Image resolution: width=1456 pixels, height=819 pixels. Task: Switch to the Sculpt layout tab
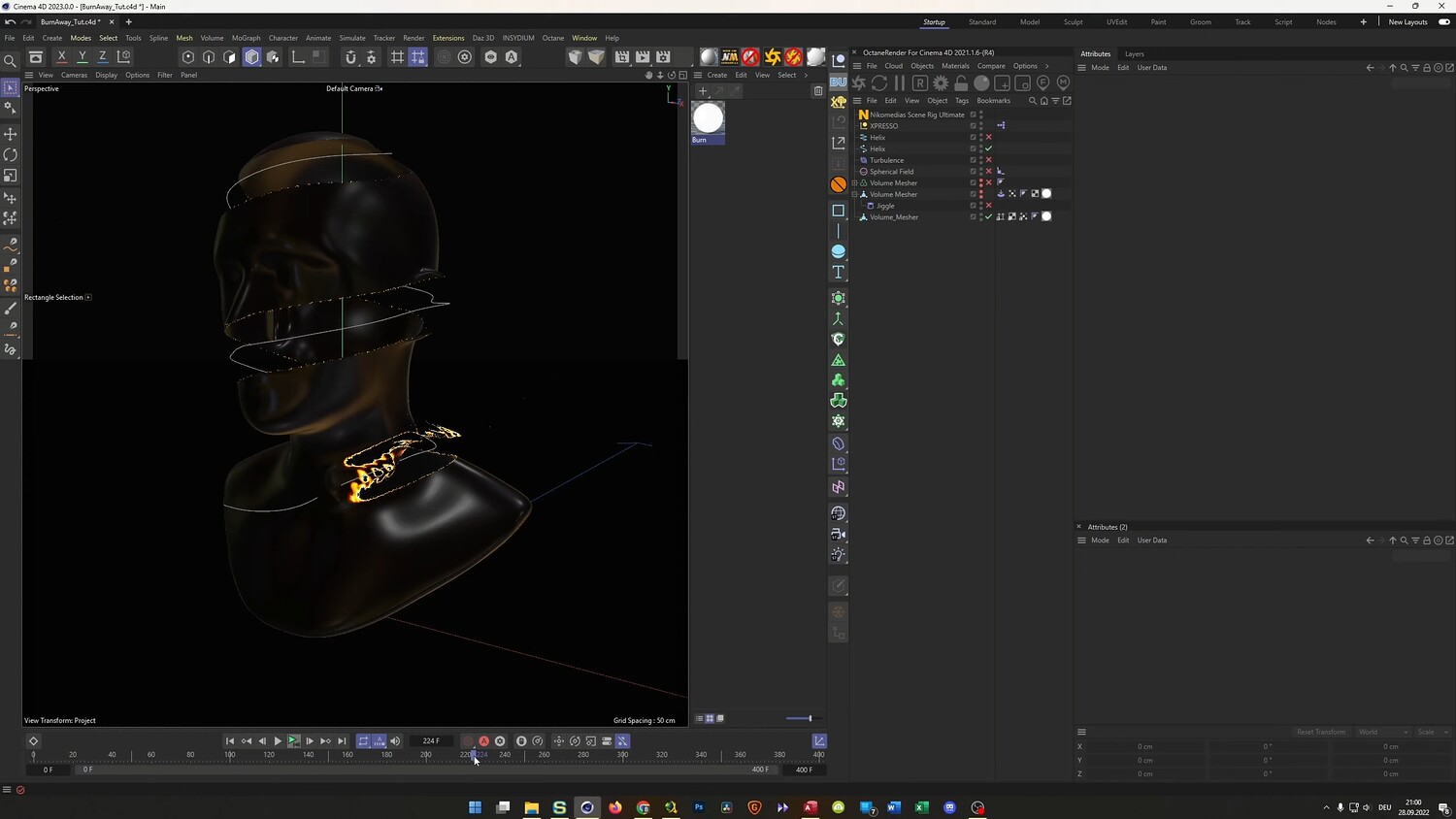click(x=1073, y=22)
